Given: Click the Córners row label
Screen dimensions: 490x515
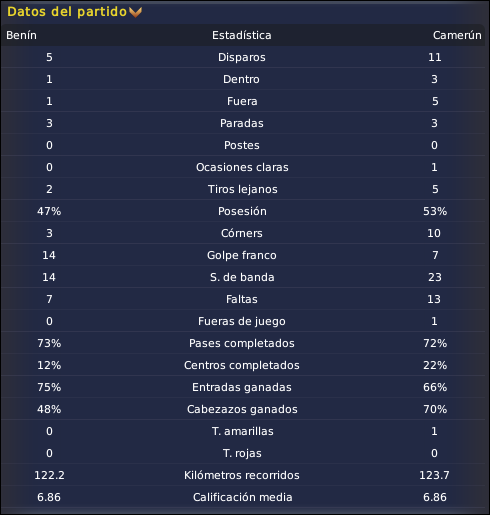Looking at the screenshot, I should [242, 233].
